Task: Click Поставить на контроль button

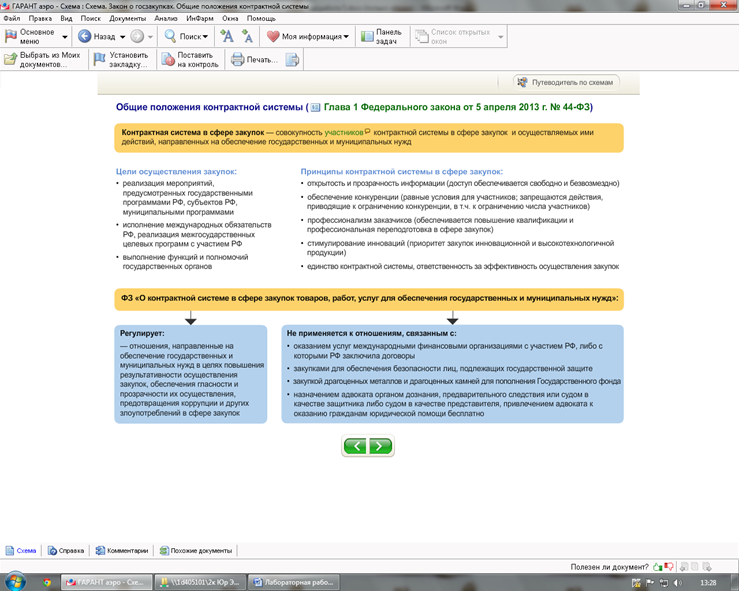Action: (190, 60)
